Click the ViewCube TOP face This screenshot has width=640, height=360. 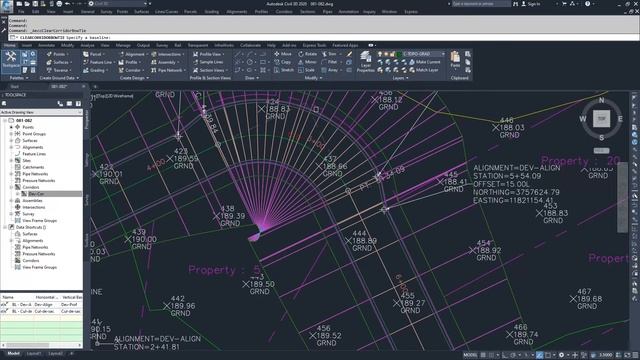pyautogui.click(x=601, y=119)
